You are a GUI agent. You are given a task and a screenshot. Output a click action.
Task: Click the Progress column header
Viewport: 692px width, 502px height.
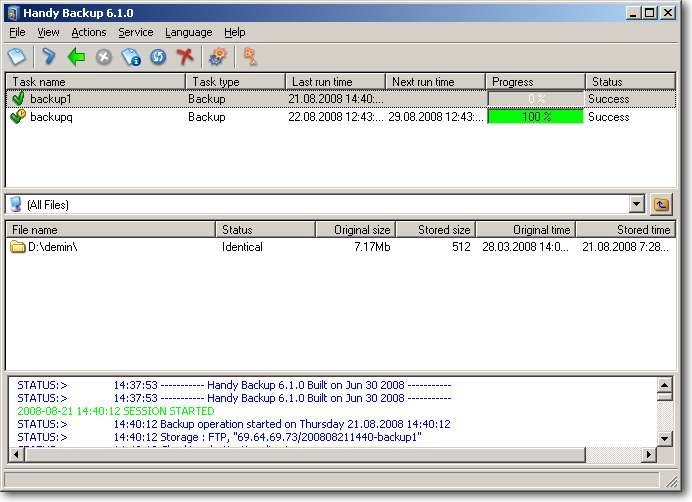click(x=535, y=82)
